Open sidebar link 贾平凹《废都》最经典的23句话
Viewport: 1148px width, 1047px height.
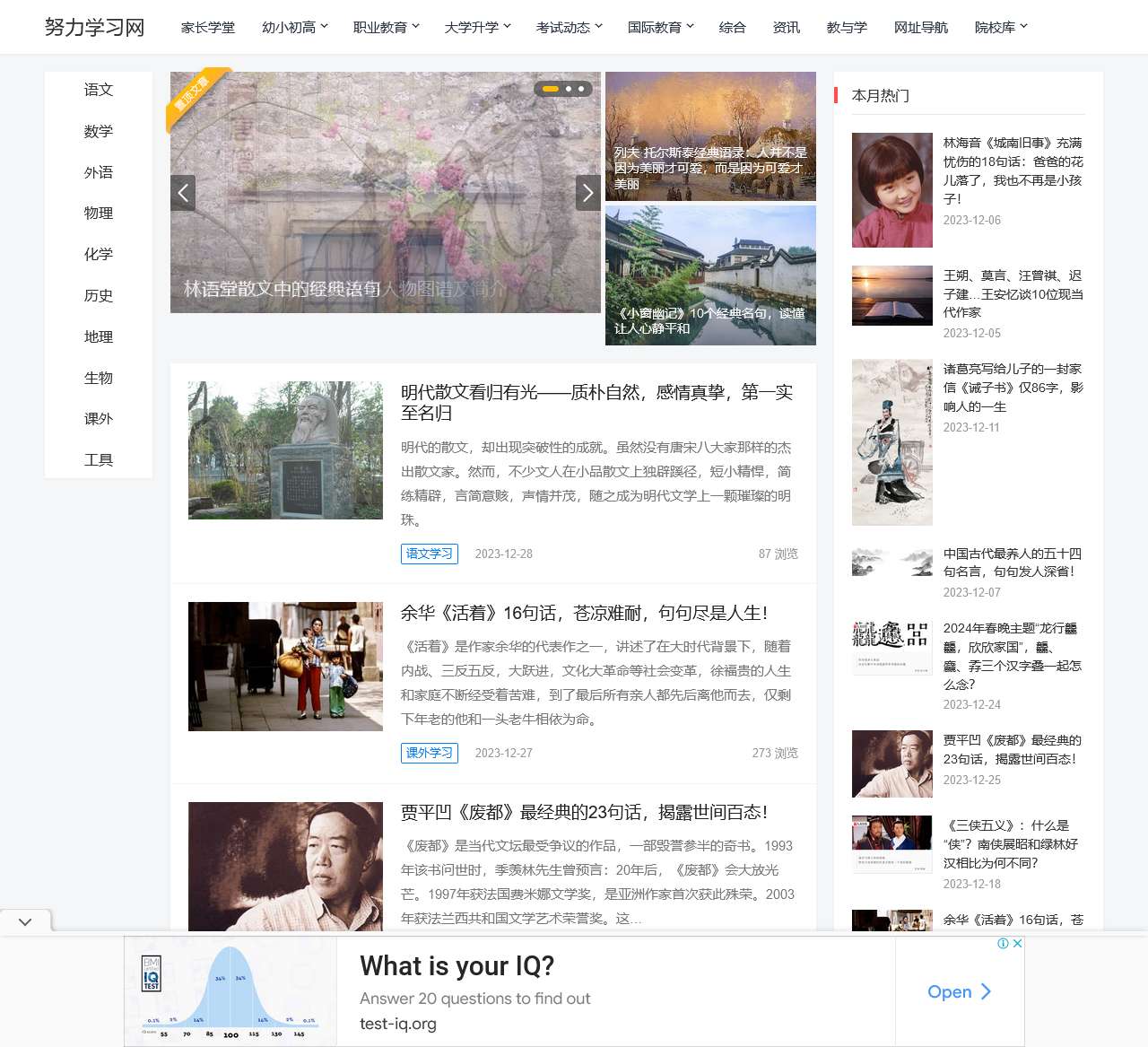1013,749
